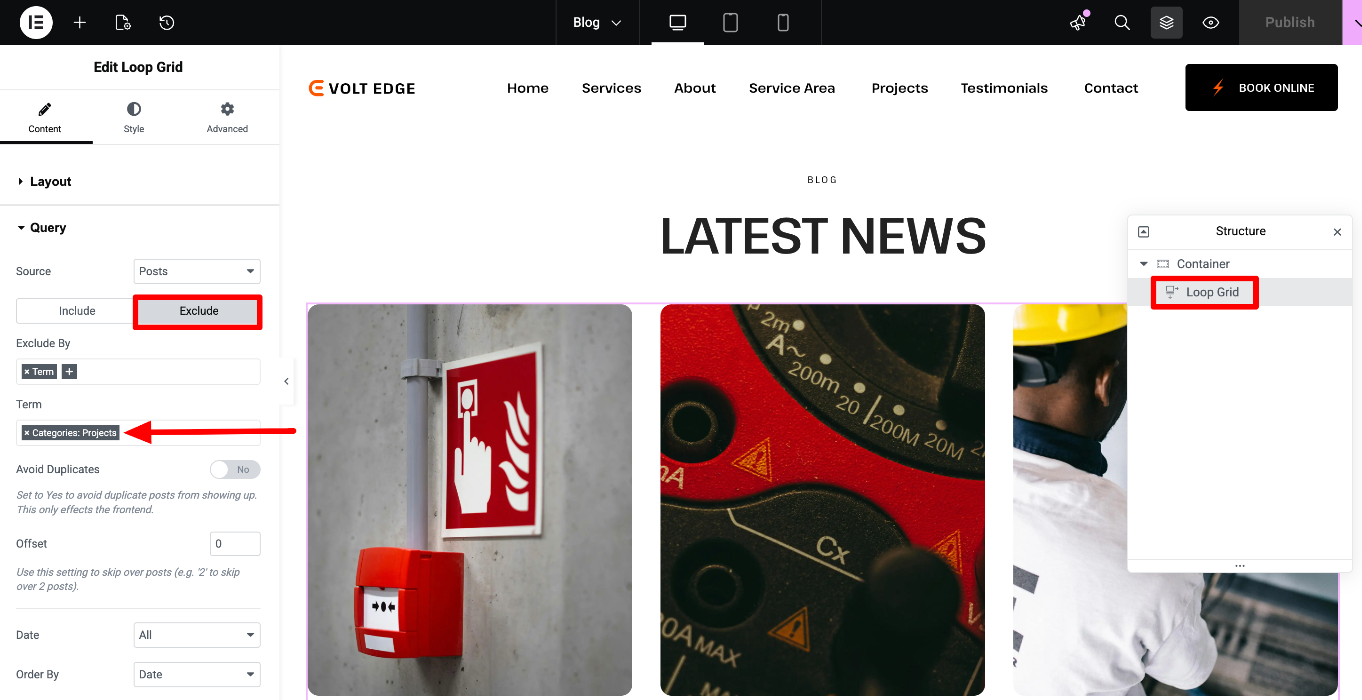Click the Publish button
This screenshot has height=700, width=1362.
1289,22
